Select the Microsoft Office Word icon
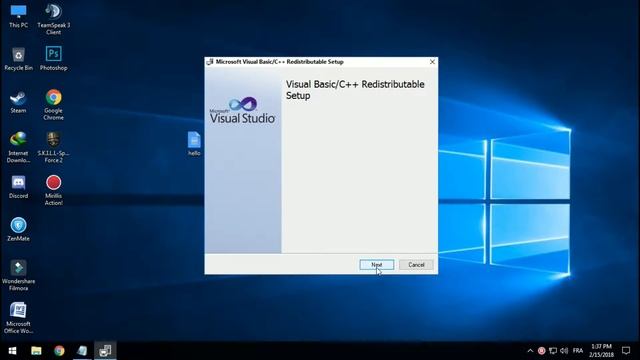640x360 pixels. pos(18,318)
